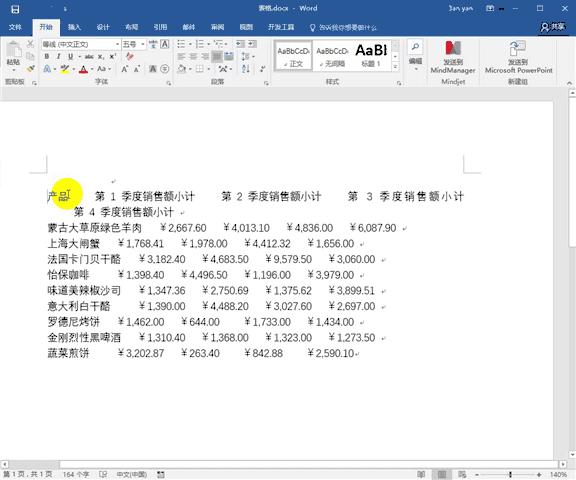Switch to the References (引用) tab

pyautogui.click(x=160, y=27)
